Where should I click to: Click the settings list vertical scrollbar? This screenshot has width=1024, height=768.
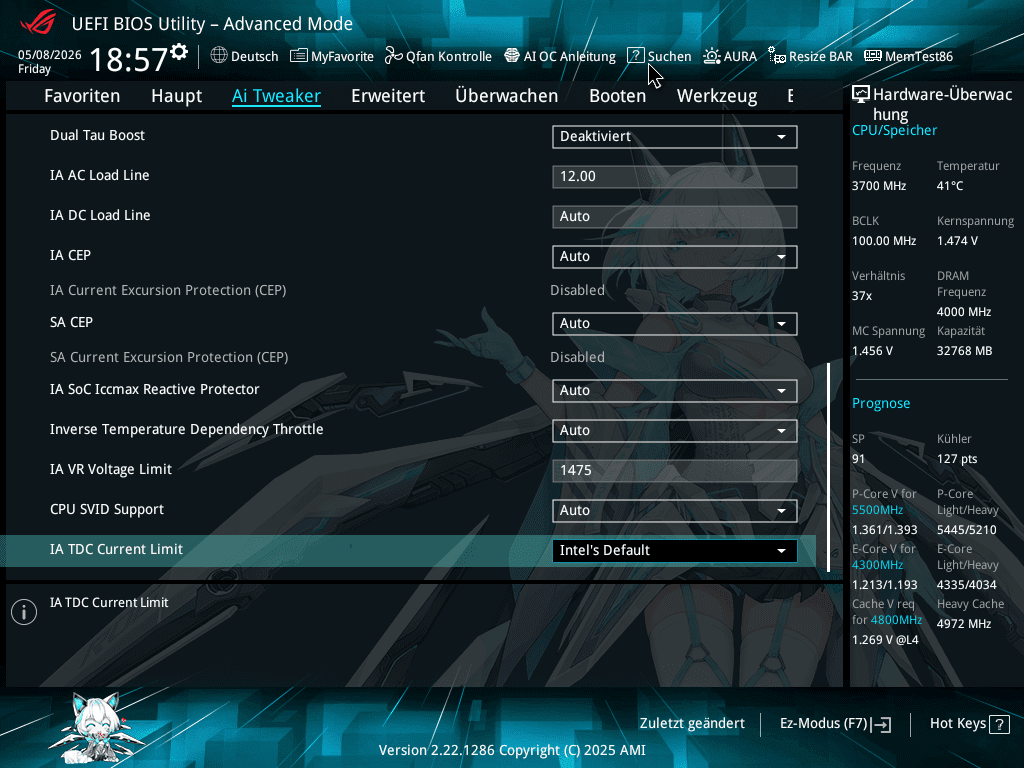[829, 467]
